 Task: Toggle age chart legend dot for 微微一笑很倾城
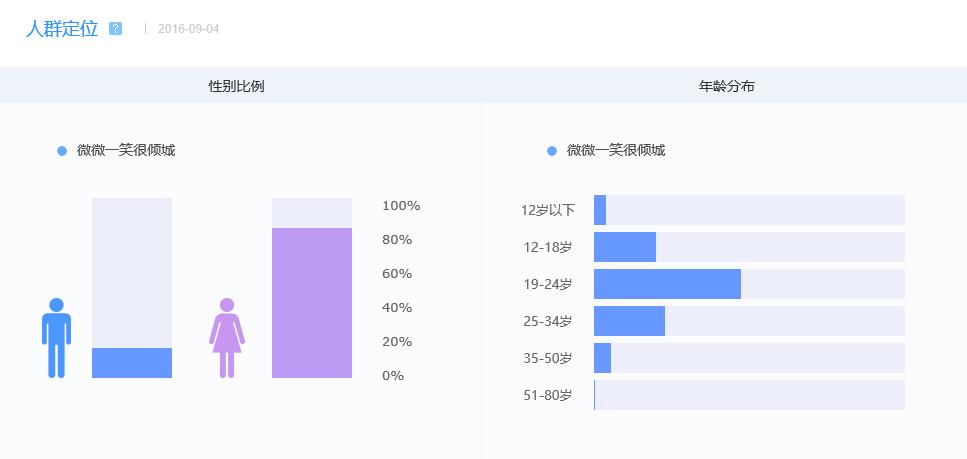tap(552, 151)
